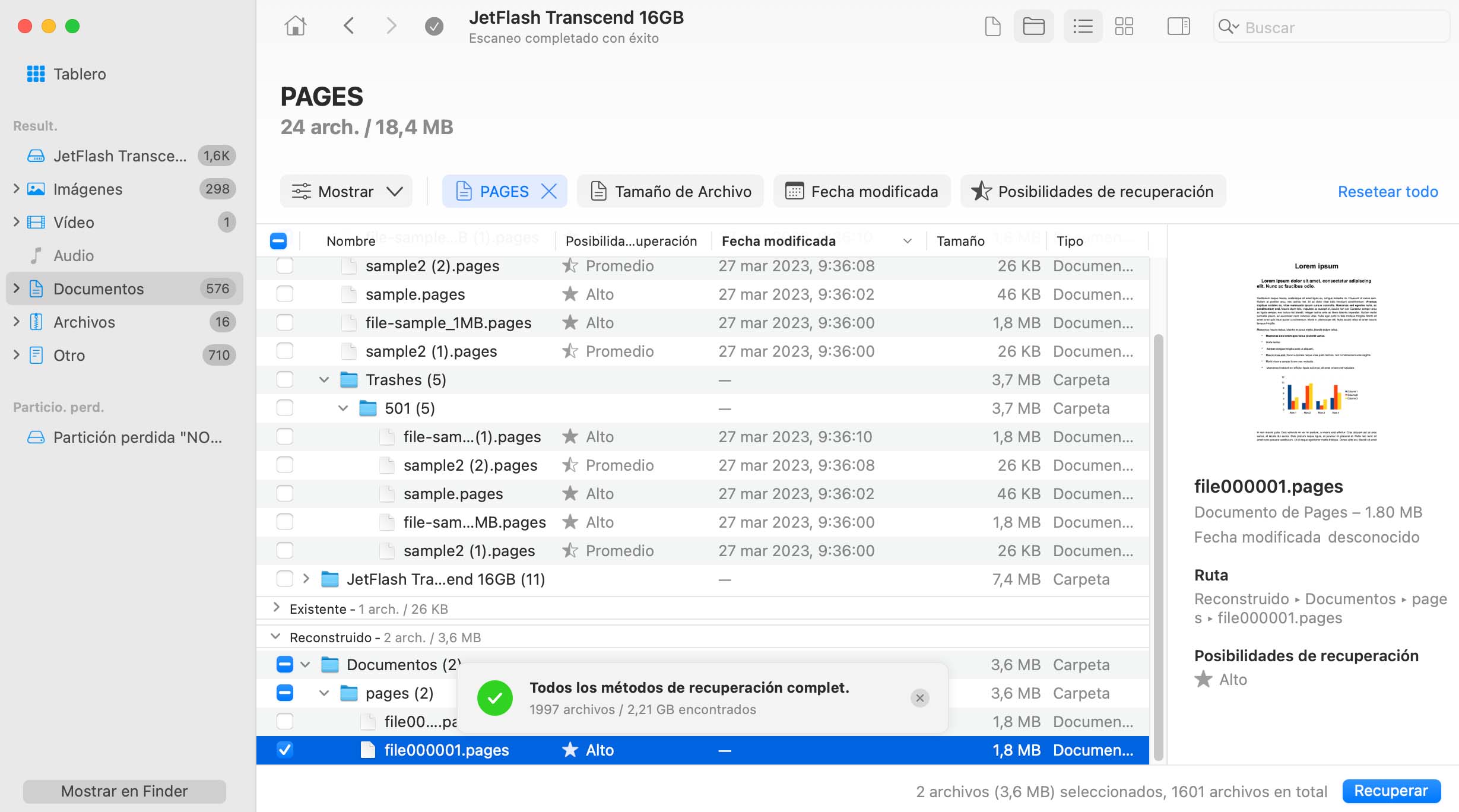The image size is (1459, 812).
Task: Check JetFlash Tra...end 16GB (11) checkbox
Action: pos(285,579)
